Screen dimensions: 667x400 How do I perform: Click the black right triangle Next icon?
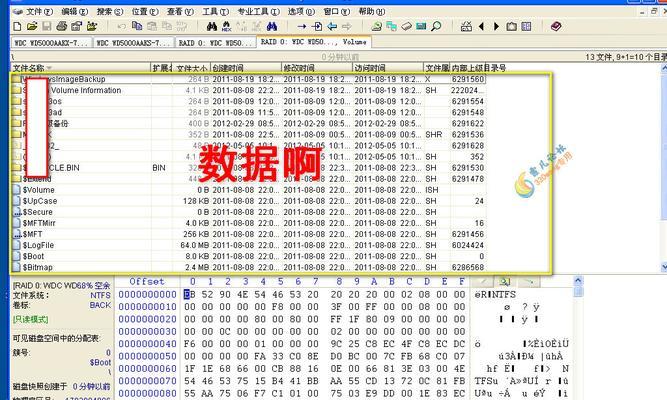[x=496, y=26]
